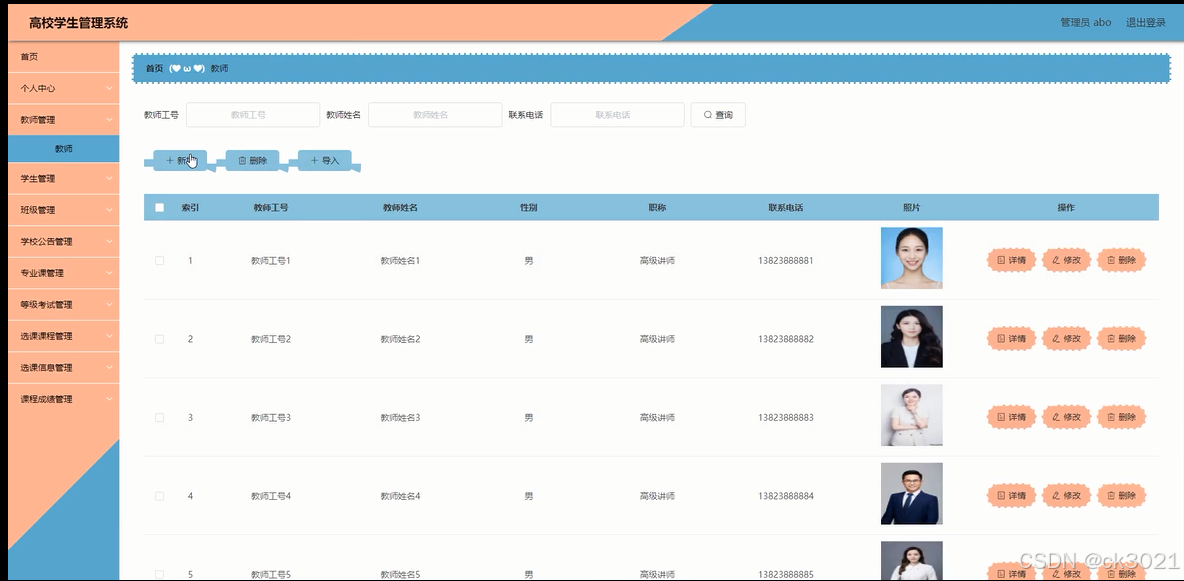
Task: Click 修改 for row 教师工号4
Action: pyautogui.click(x=1066, y=496)
